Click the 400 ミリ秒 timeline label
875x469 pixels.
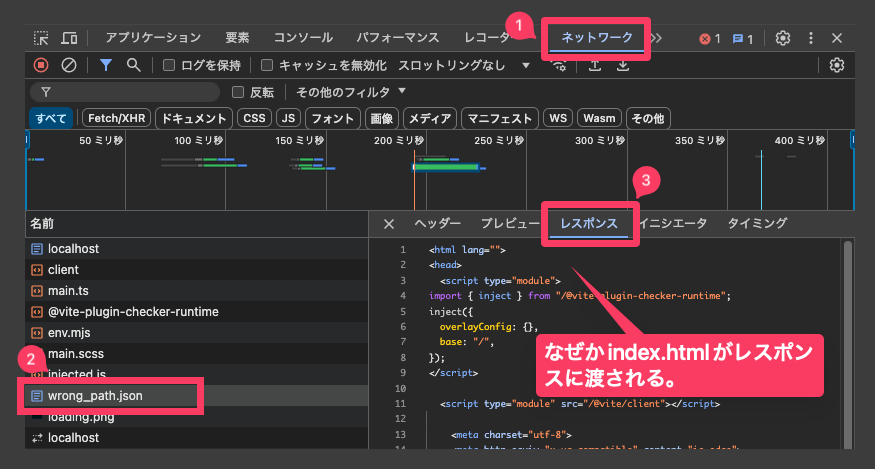coord(799,141)
